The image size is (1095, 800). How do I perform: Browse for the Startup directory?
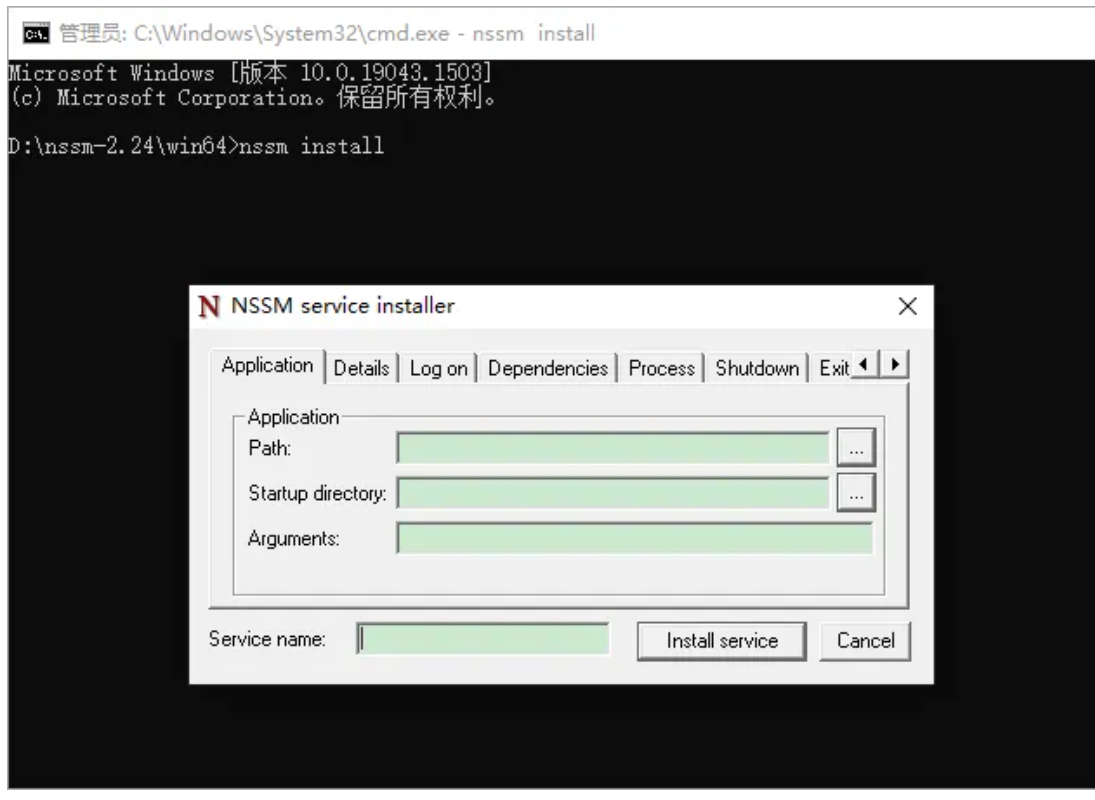pyautogui.click(x=856, y=493)
